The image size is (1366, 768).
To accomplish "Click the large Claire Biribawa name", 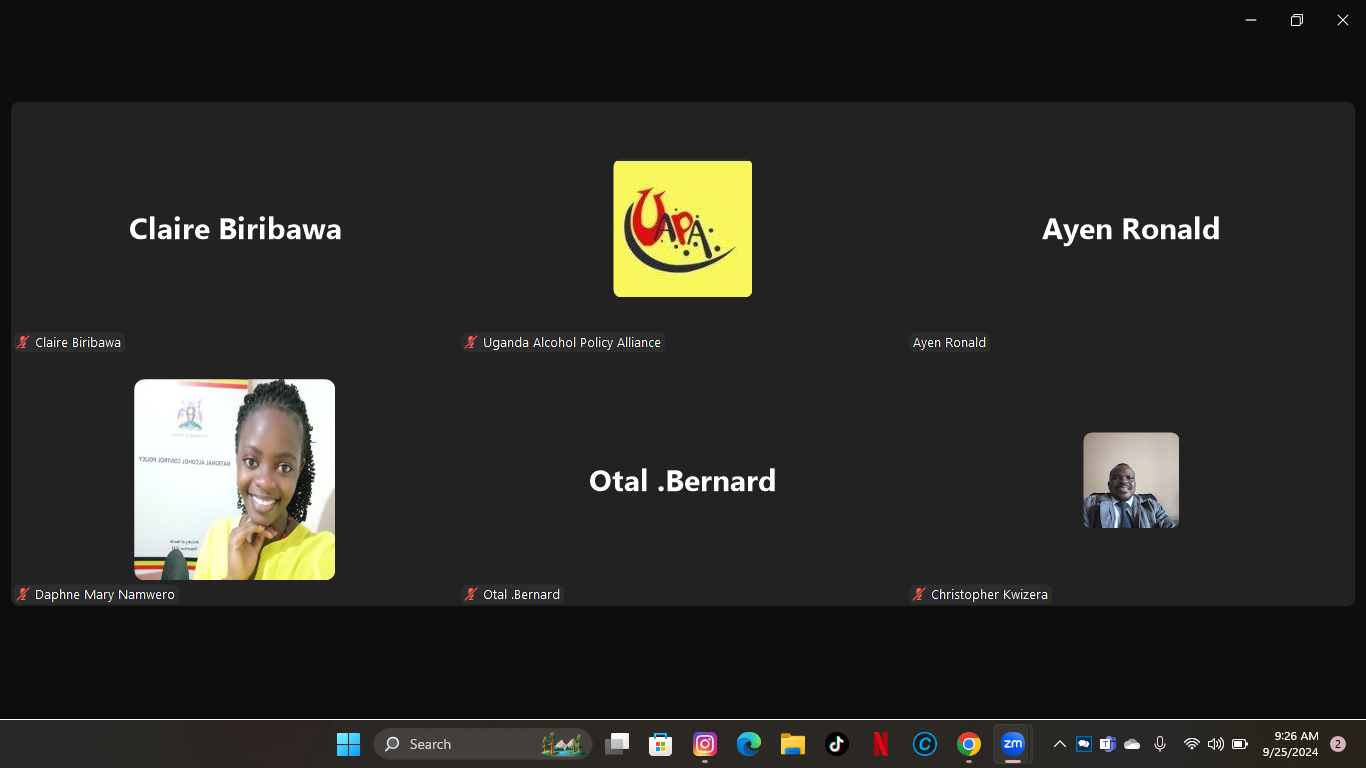I will pos(235,229).
